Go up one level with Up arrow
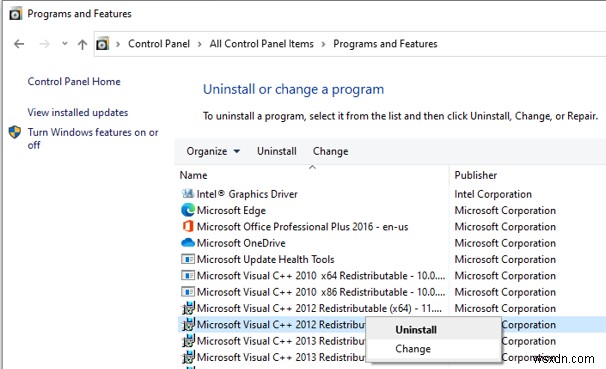This screenshot has height=369, width=606. 82,44
